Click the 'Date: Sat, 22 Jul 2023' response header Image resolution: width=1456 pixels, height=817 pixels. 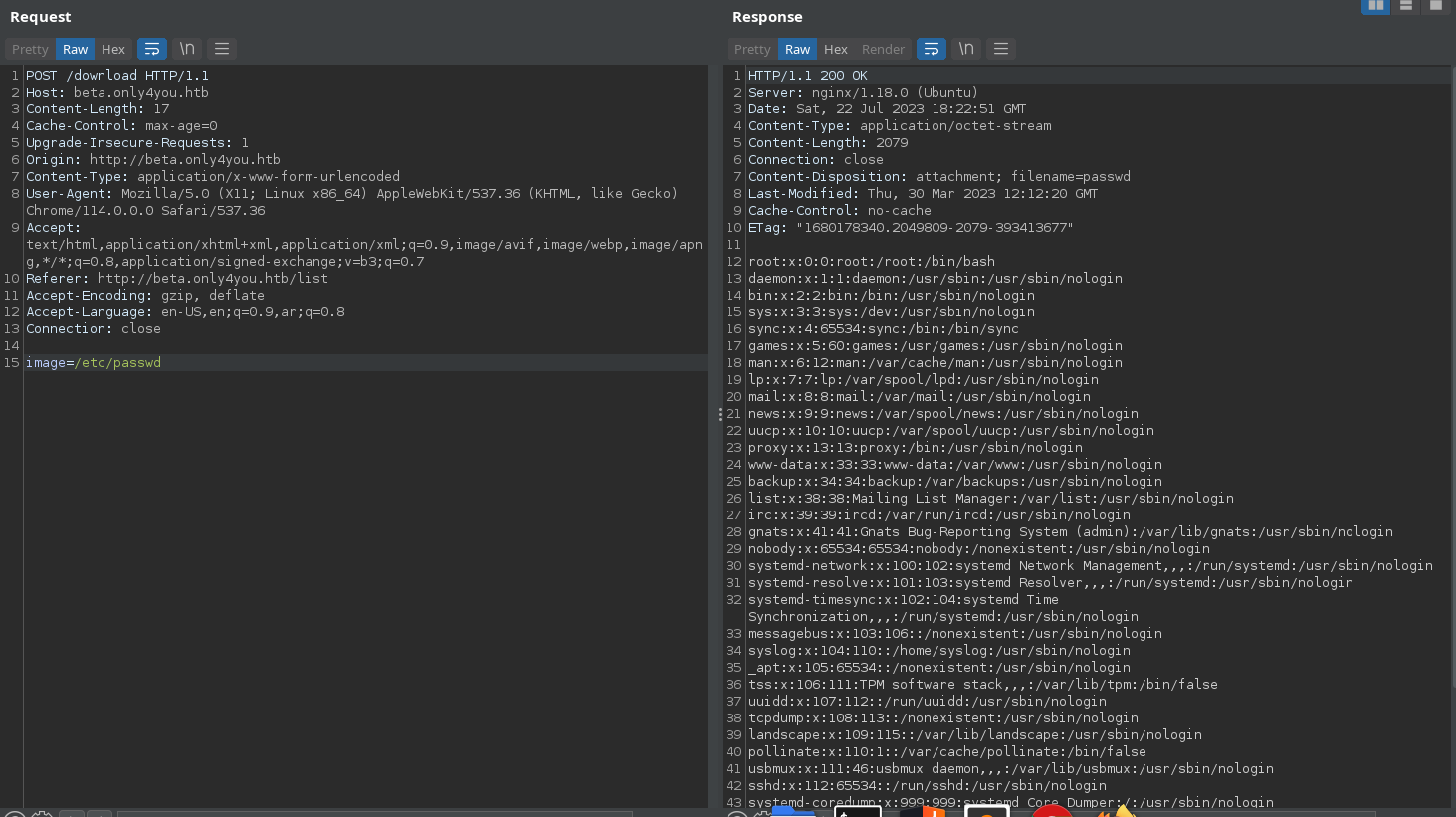(x=888, y=108)
